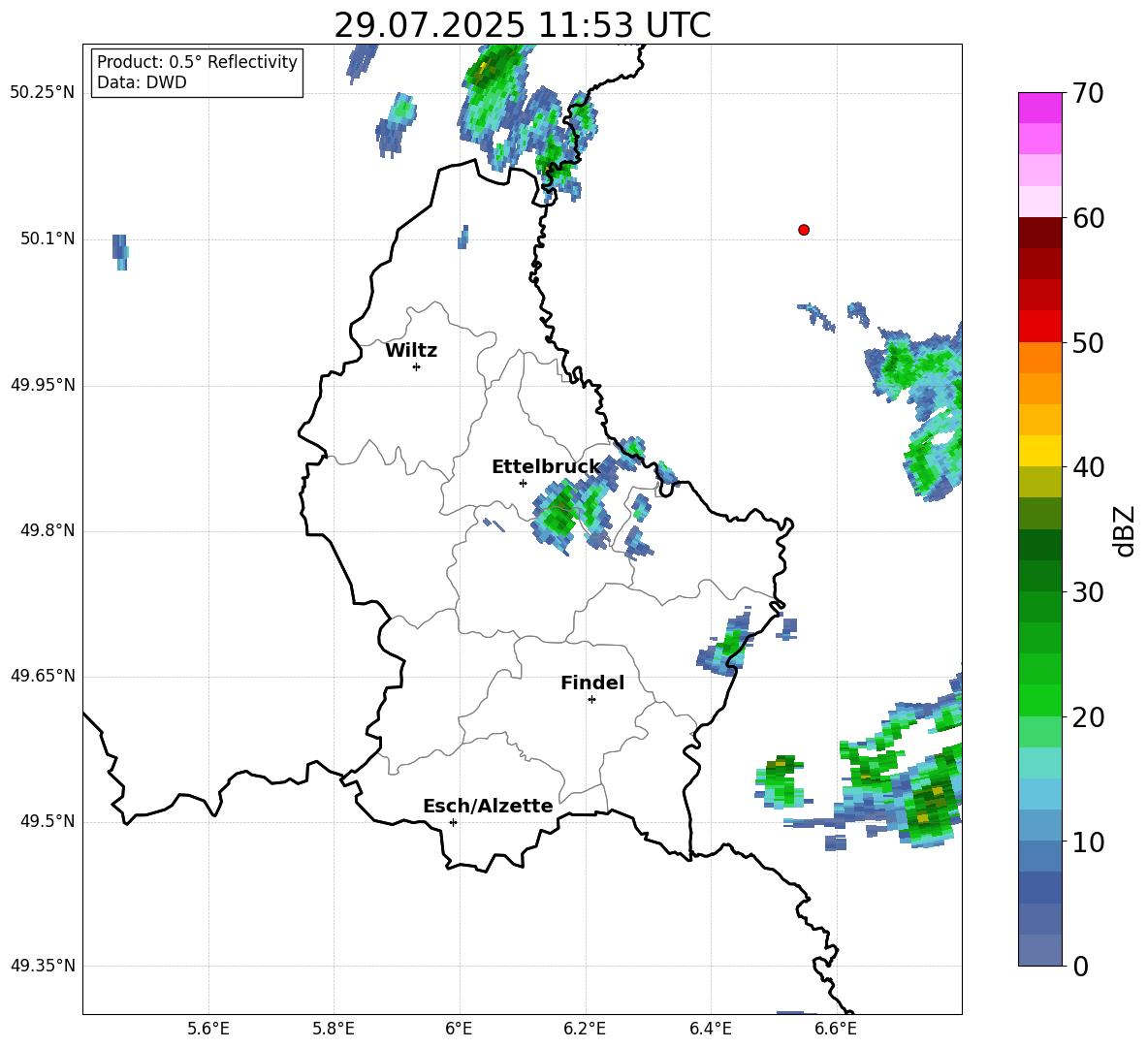Click the 6°E longitude label

[x=459, y=1029]
